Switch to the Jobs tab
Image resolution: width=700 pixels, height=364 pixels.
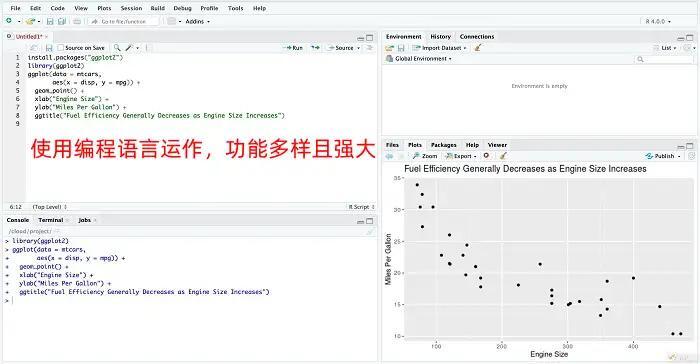[x=84, y=220]
